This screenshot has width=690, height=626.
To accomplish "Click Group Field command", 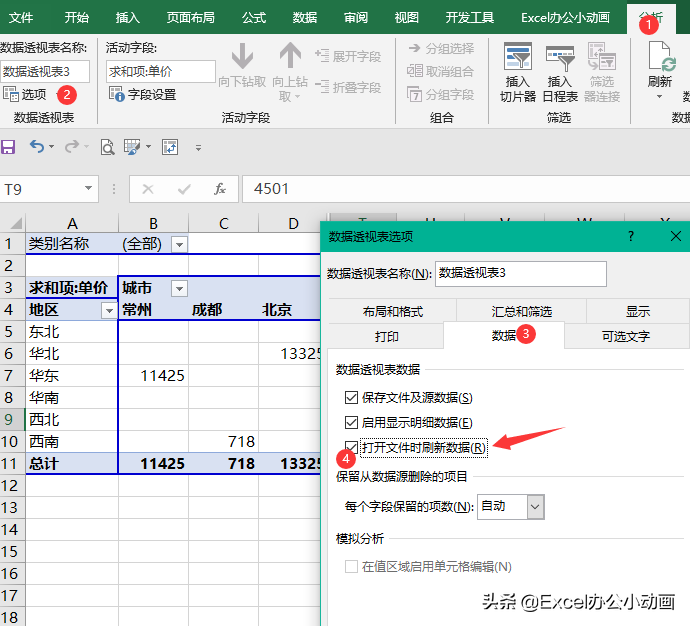I will tap(440, 95).
